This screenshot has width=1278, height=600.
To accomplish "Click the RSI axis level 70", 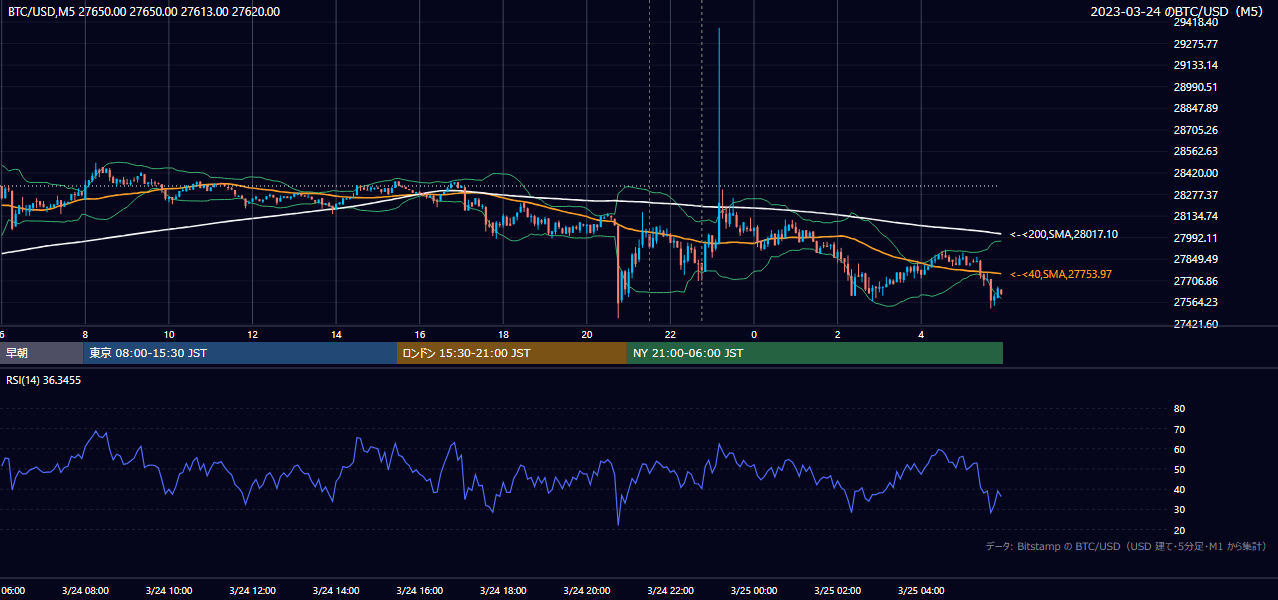I will point(1179,429).
